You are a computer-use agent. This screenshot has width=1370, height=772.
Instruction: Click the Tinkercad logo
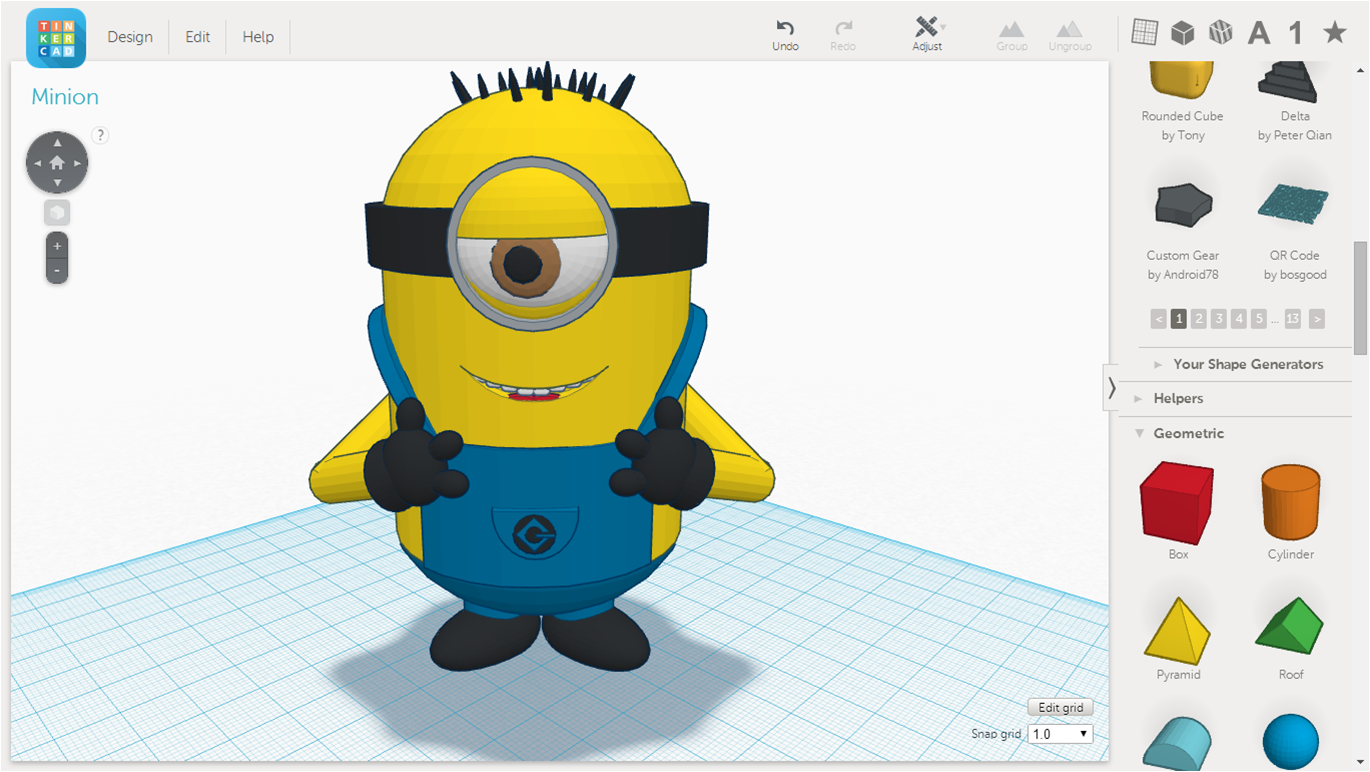coord(56,37)
